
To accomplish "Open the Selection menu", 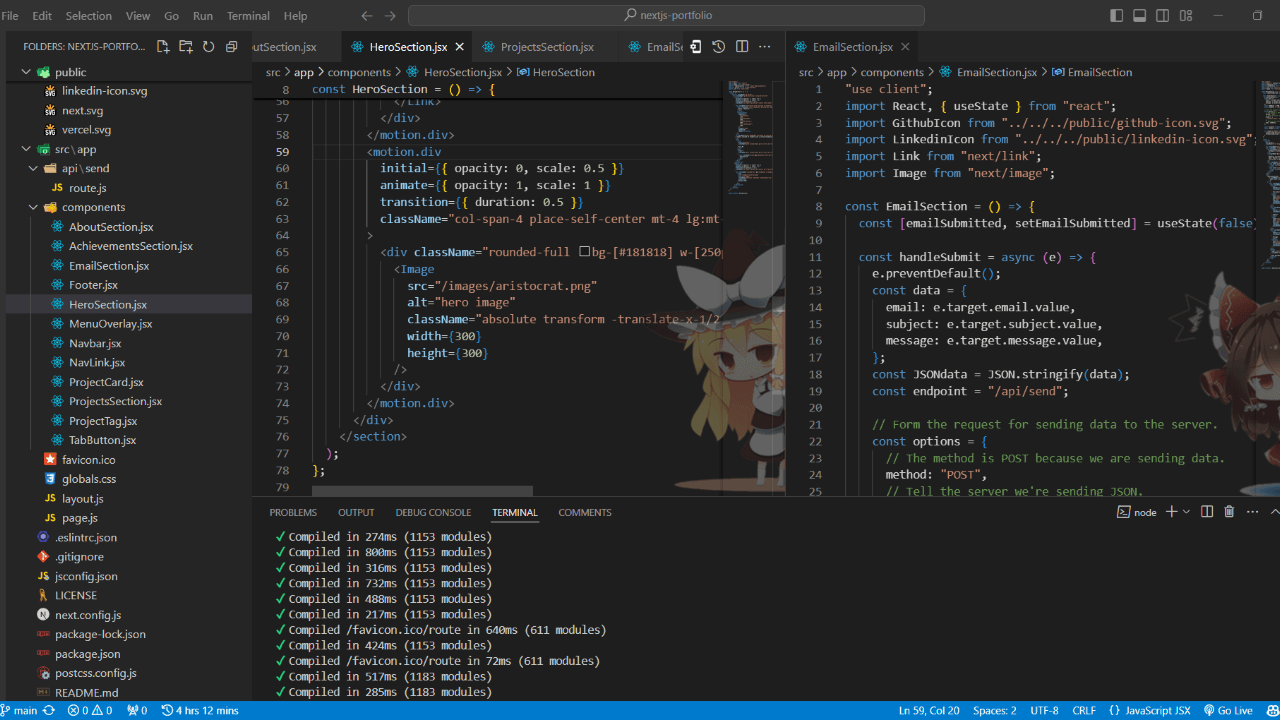I will [89, 16].
